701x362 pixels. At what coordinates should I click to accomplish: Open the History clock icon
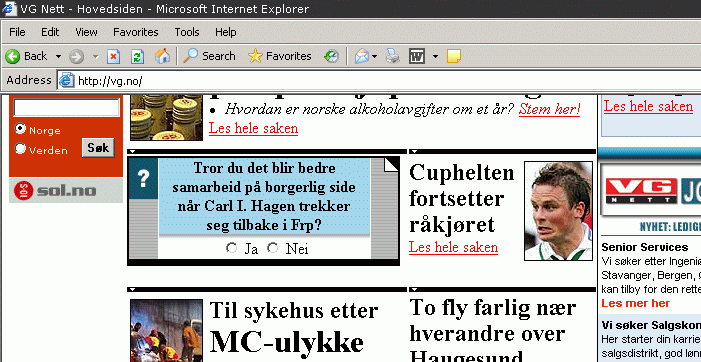(x=331, y=56)
